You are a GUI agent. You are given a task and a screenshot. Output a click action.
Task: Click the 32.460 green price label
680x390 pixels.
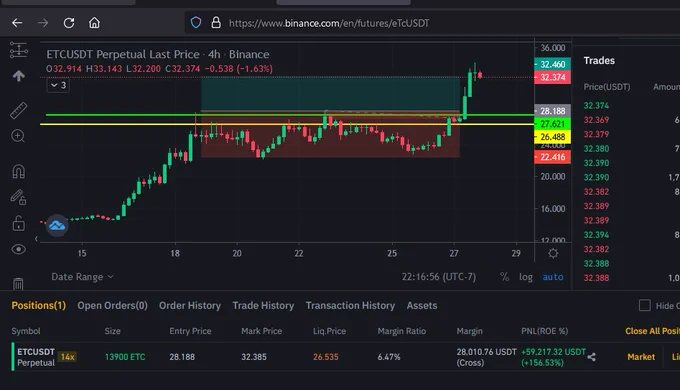click(x=552, y=64)
